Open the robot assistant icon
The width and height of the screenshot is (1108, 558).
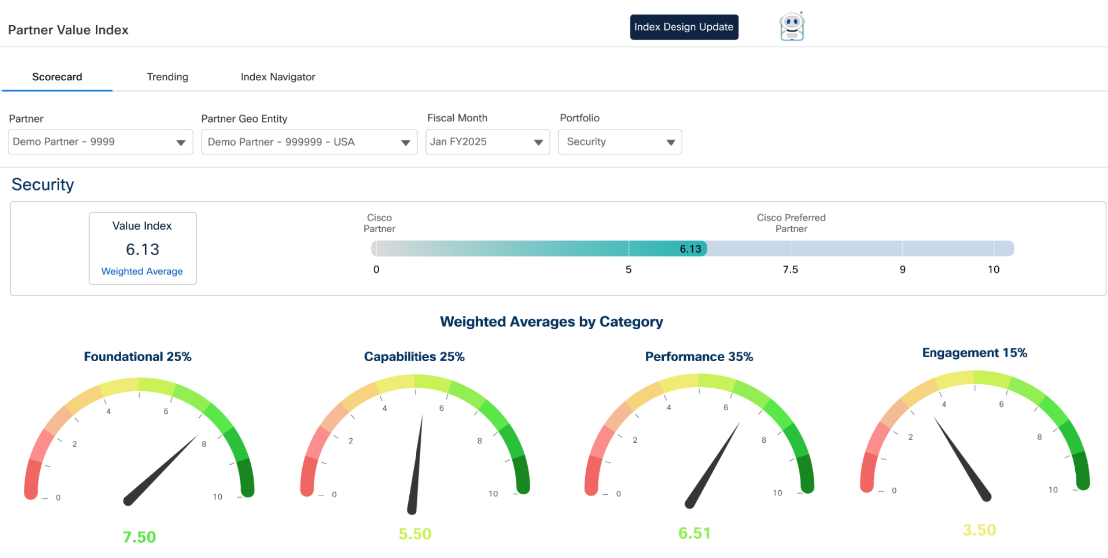click(791, 27)
